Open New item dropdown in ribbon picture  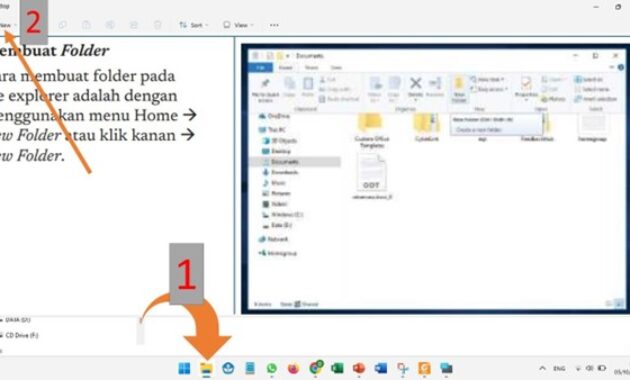click(487, 79)
